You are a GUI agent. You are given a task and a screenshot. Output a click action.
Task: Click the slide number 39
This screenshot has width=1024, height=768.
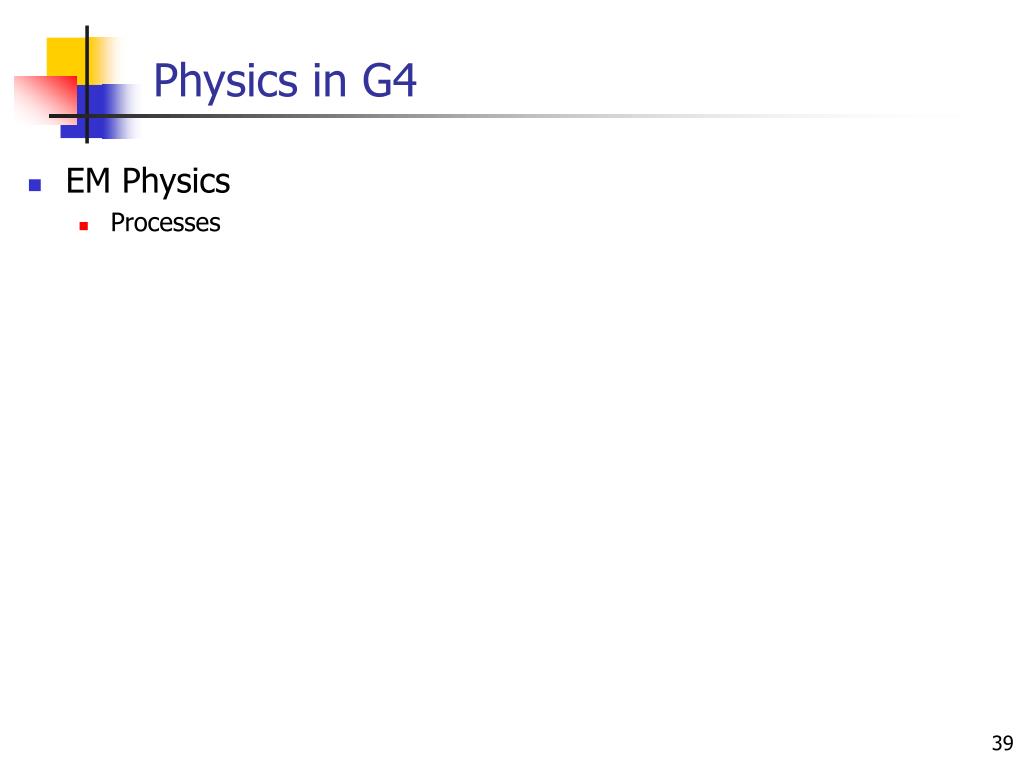pyautogui.click(x=1002, y=743)
